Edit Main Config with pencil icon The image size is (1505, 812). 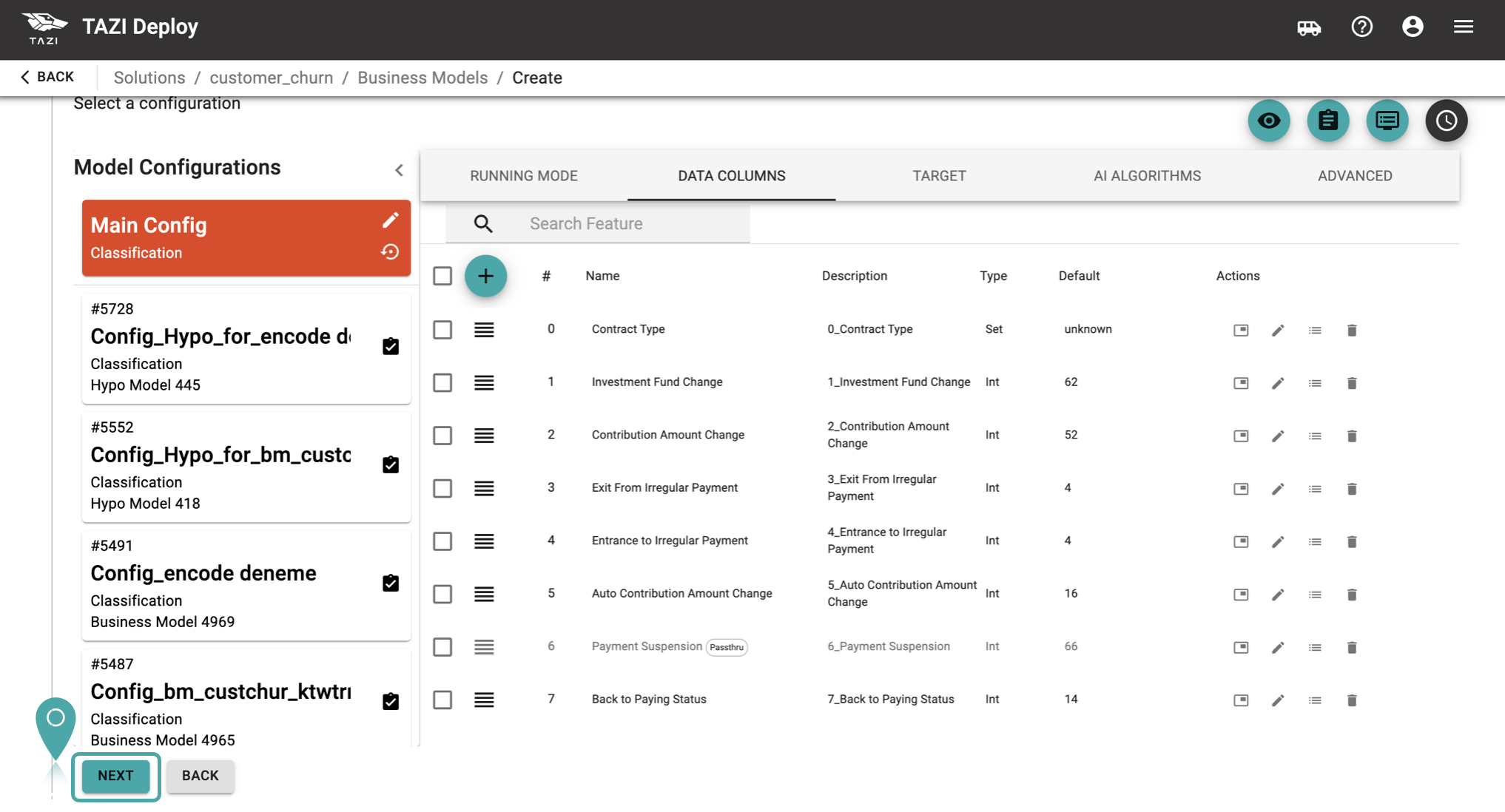390,220
